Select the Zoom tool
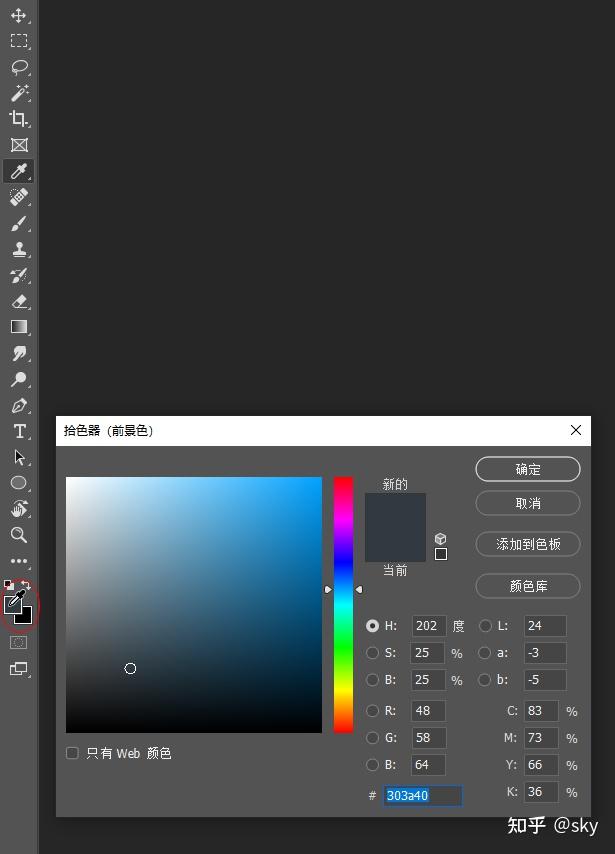Viewport: 615px width, 854px height. 19,535
